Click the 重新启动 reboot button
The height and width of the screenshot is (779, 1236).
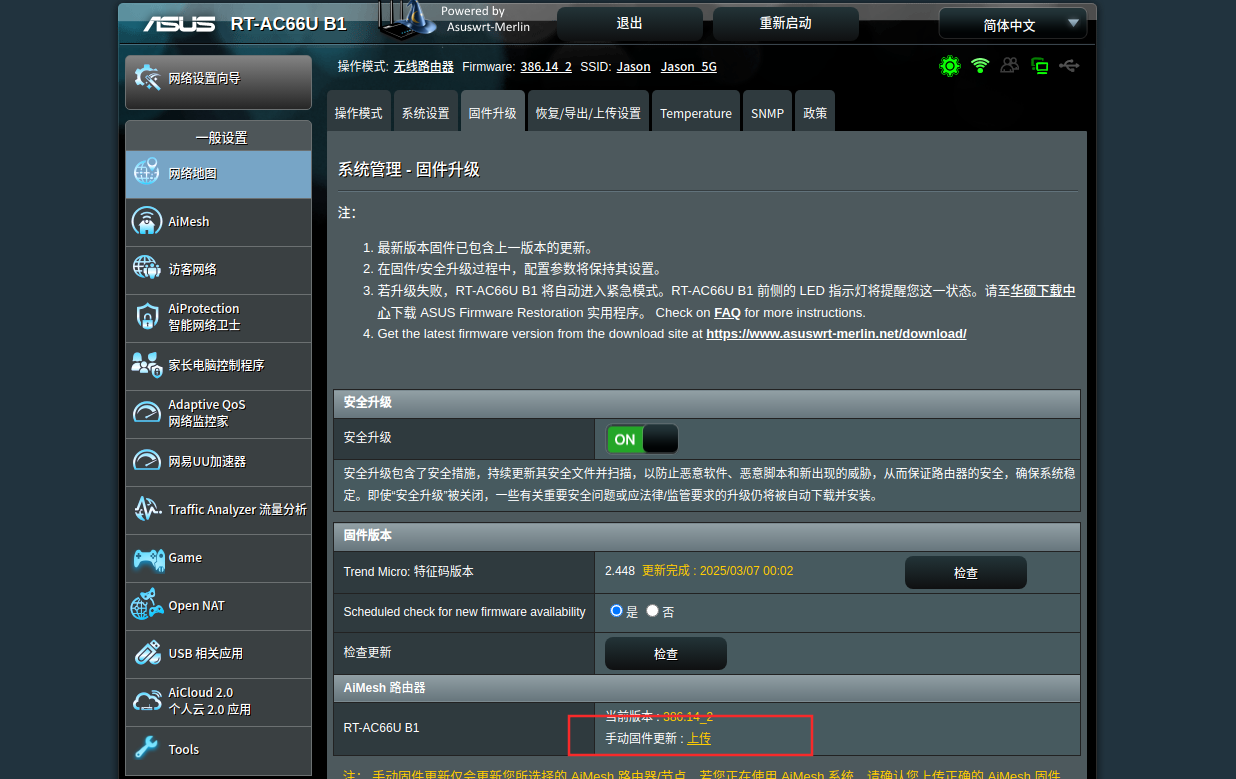click(785, 24)
